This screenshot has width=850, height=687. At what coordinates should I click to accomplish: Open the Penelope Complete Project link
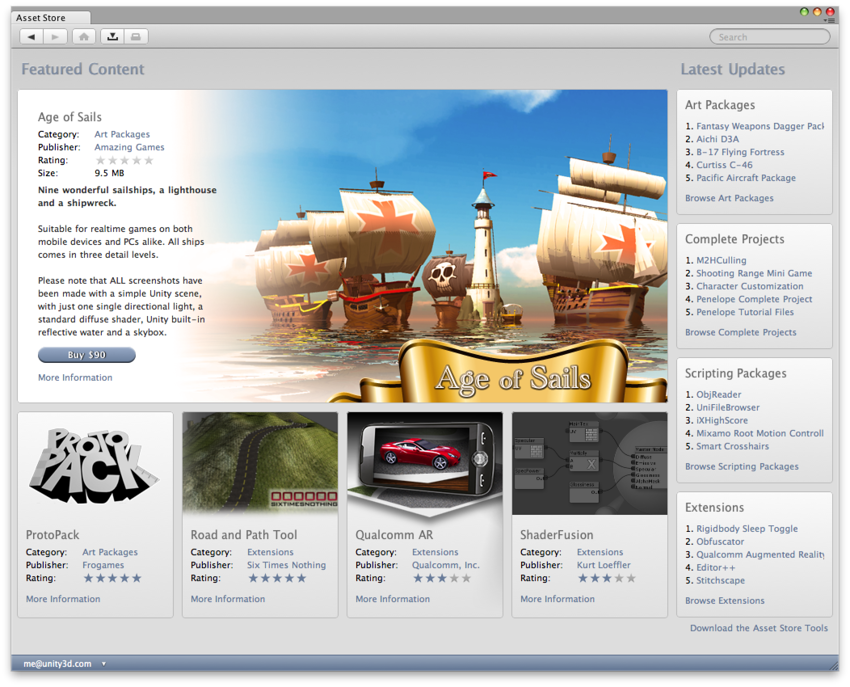click(x=753, y=298)
